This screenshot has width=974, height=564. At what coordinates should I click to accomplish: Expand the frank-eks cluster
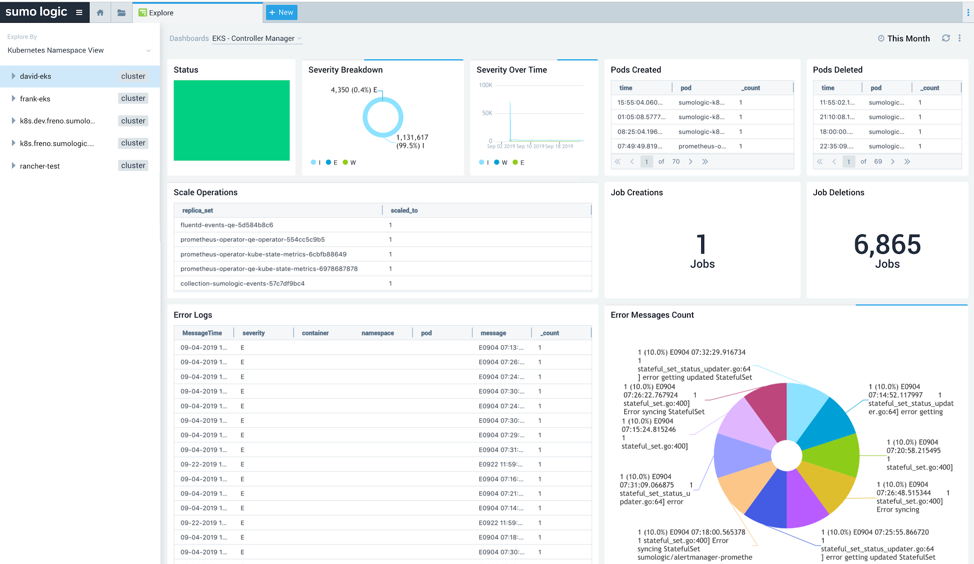pos(13,98)
